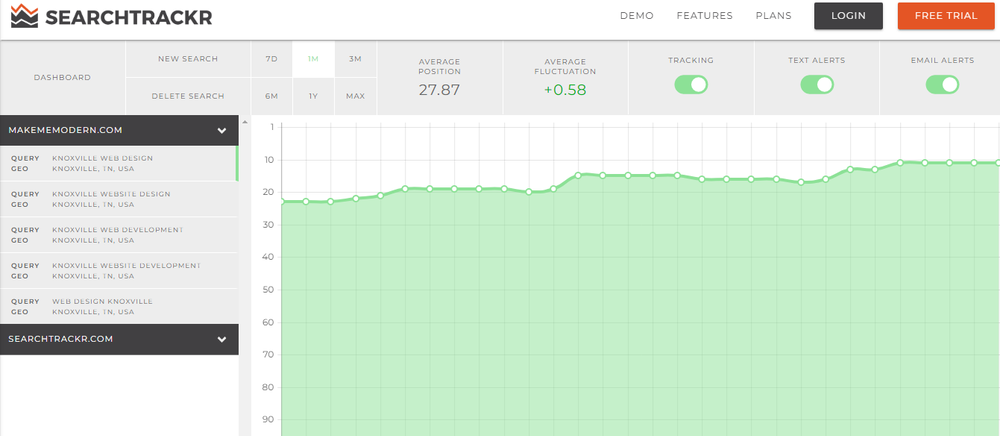Select the 1M time range
This screenshot has height=436, width=1000.
(x=313, y=59)
